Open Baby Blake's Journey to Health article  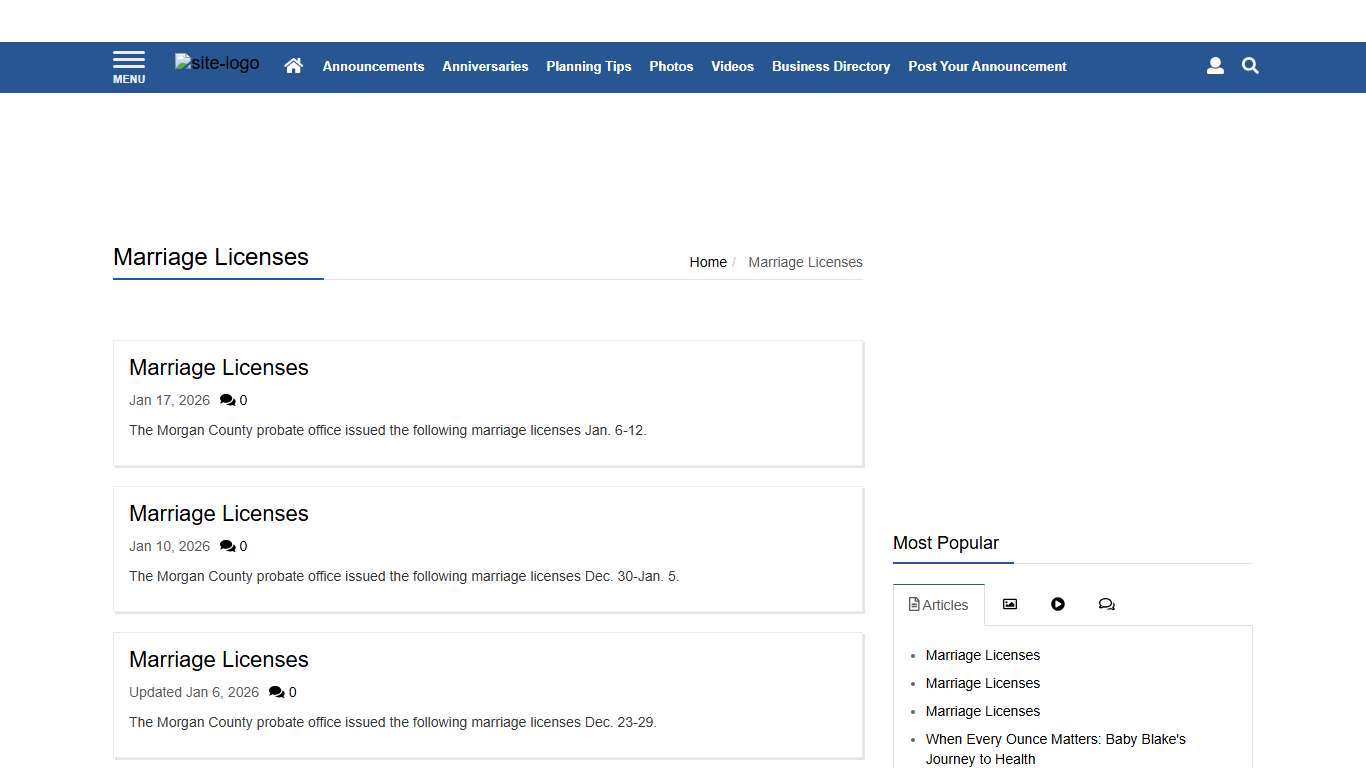point(1055,748)
